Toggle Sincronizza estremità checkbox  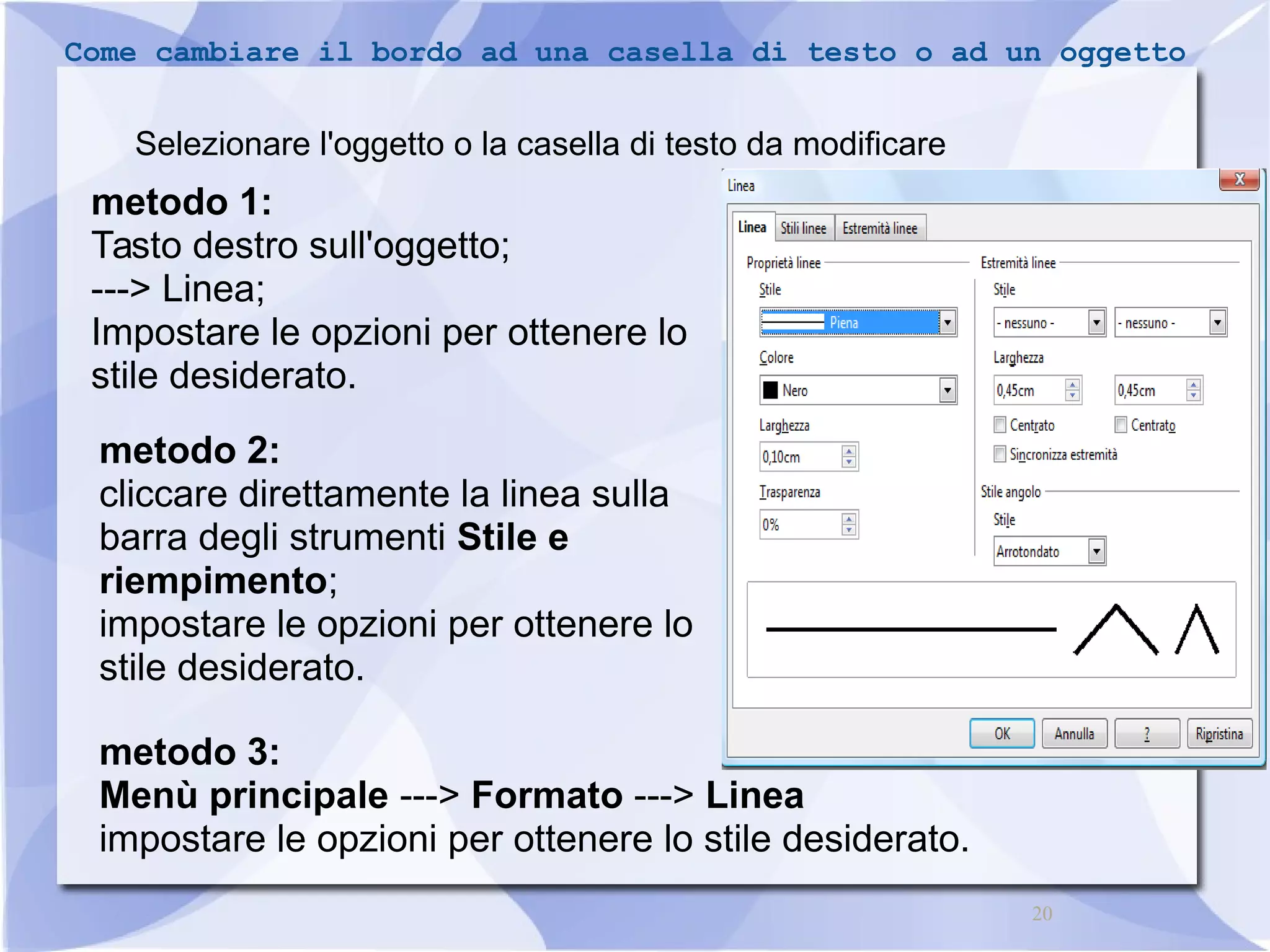coord(1000,454)
